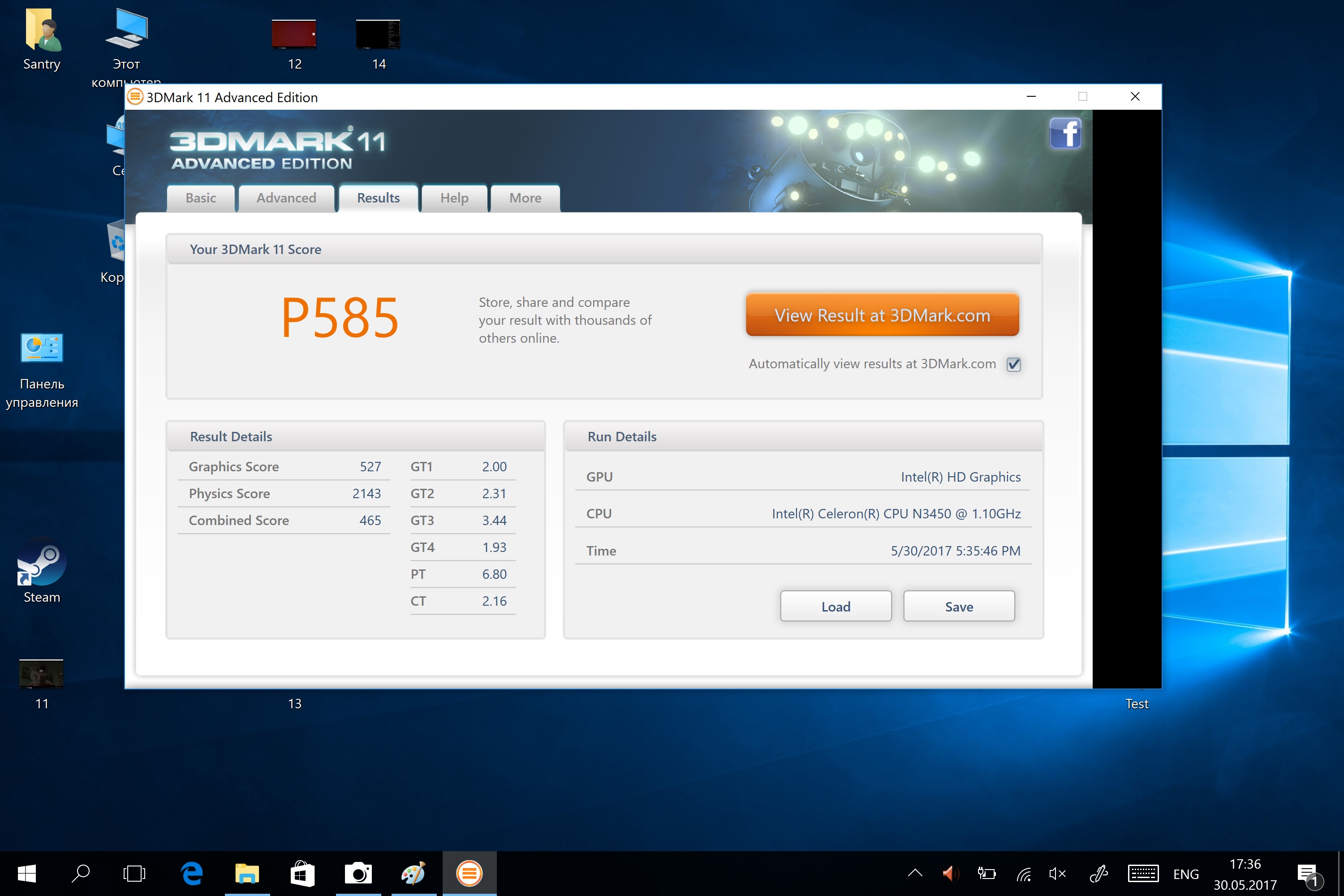Click the Celeron N3450 CPU value
Screen dimensions: 1344x896
[896, 514]
